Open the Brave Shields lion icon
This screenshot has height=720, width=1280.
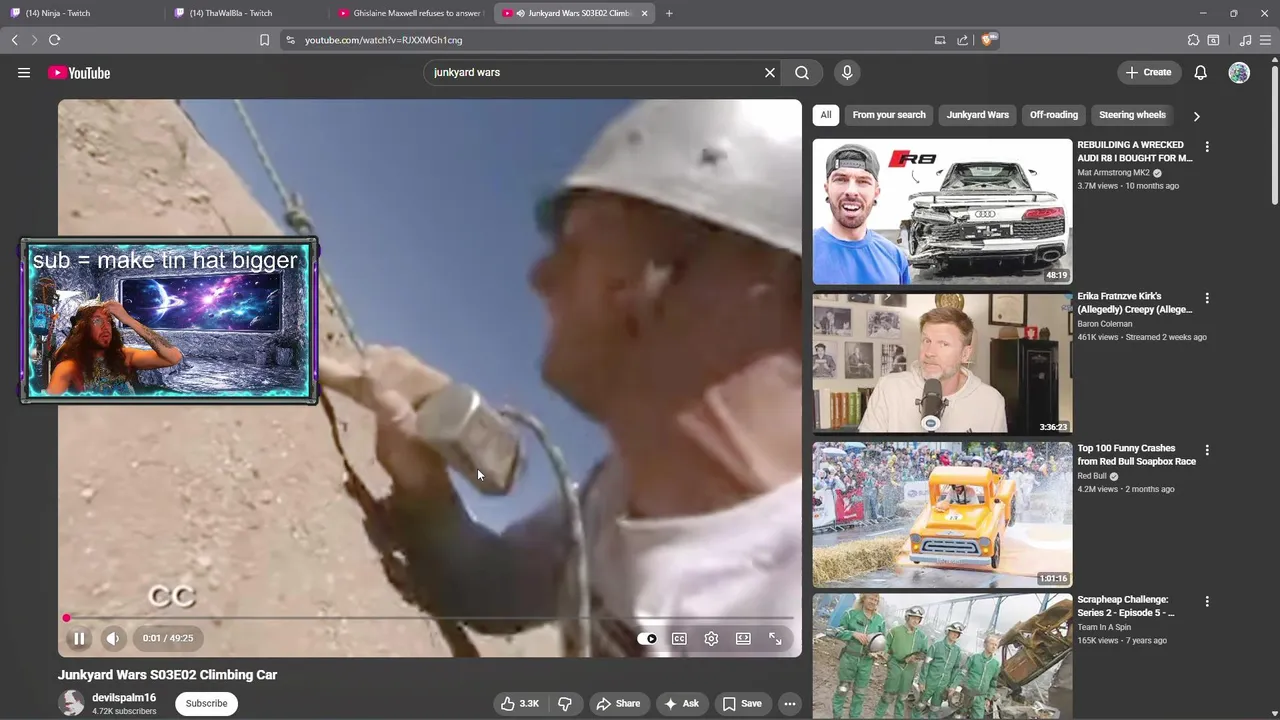[989, 40]
